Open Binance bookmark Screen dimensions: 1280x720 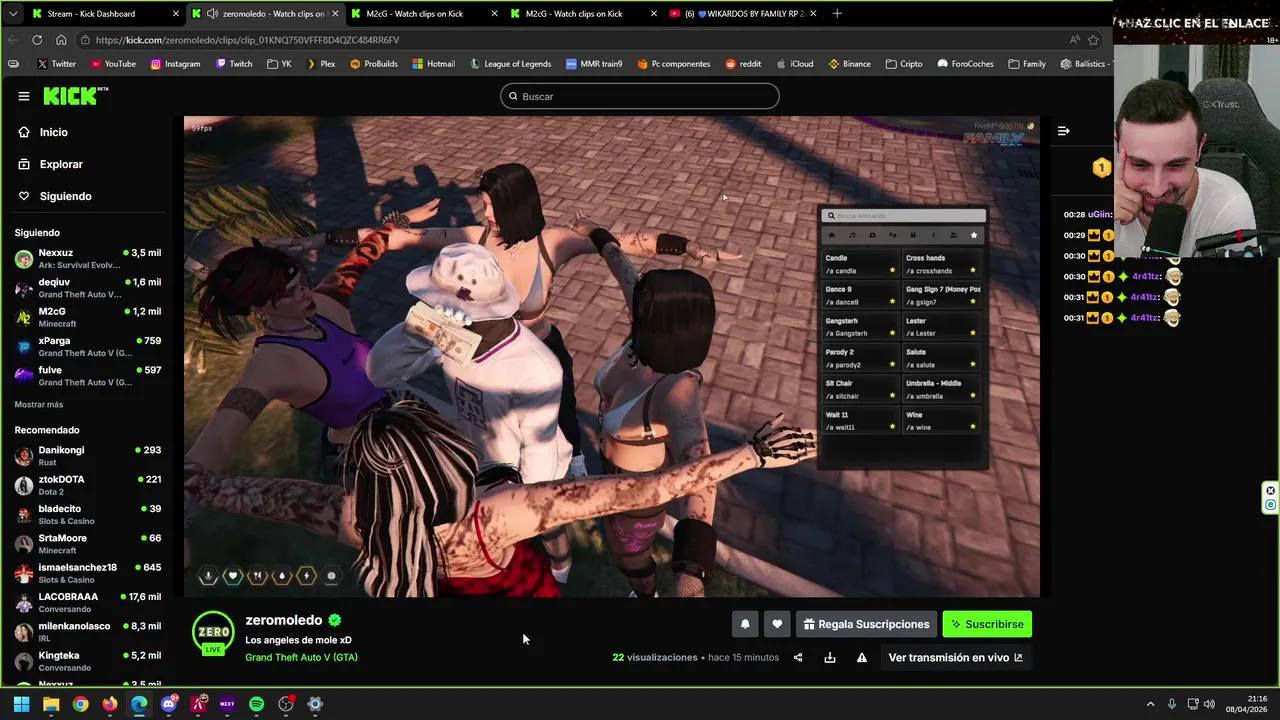click(849, 64)
